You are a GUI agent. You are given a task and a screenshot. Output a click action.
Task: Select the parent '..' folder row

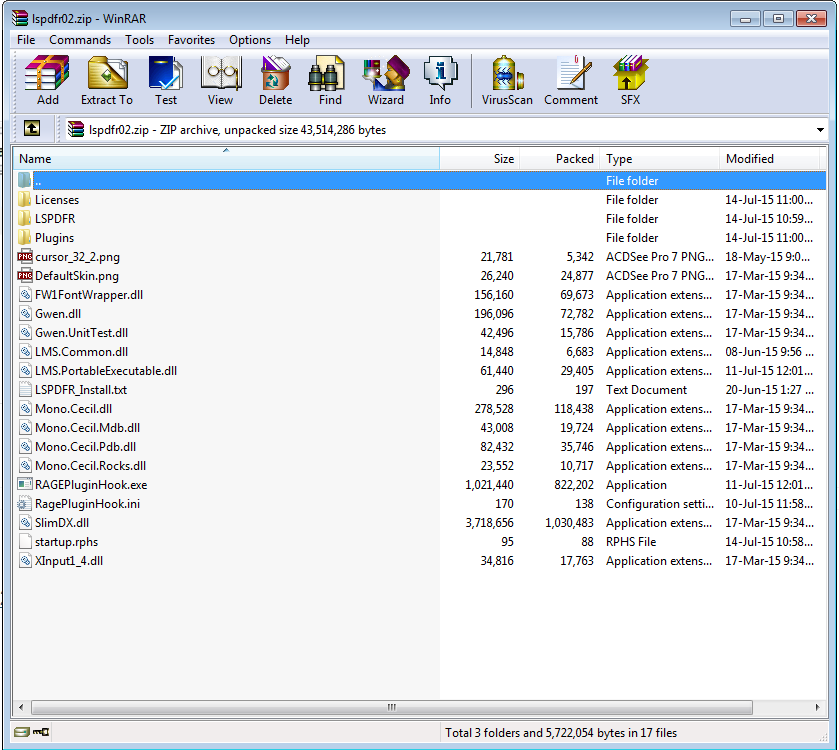(x=420, y=181)
